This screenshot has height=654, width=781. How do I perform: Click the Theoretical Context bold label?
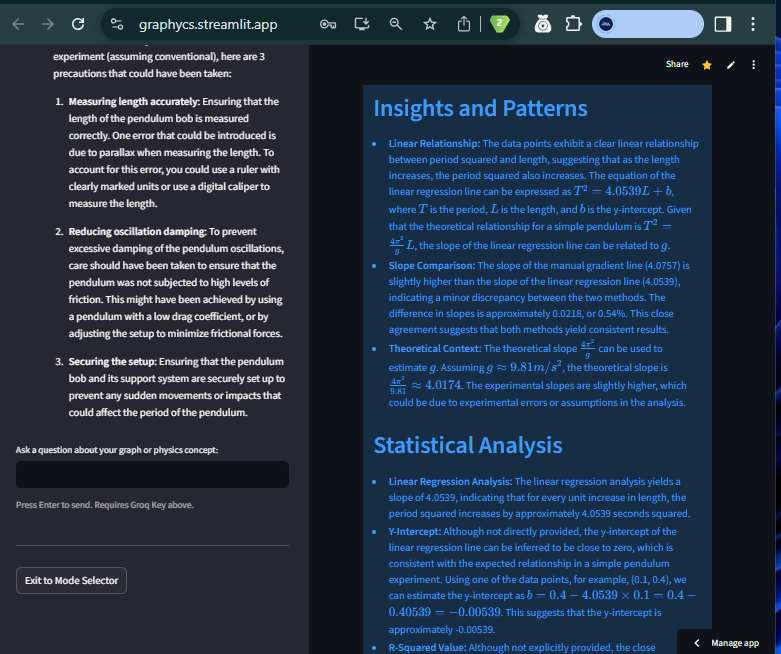pos(435,349)
